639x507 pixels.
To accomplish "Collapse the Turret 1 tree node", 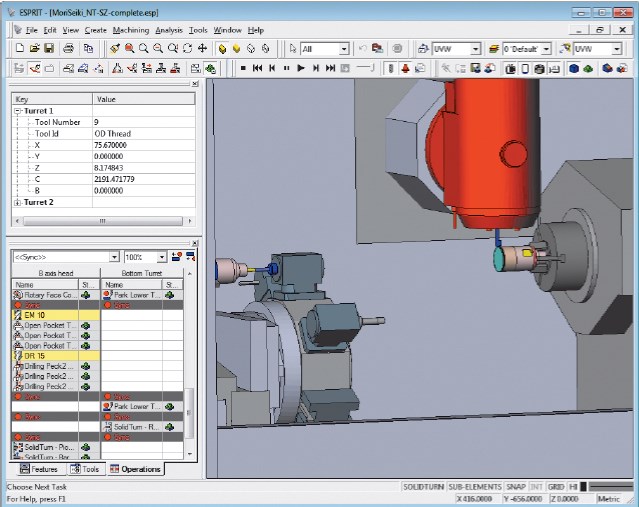I will (17, 111).
